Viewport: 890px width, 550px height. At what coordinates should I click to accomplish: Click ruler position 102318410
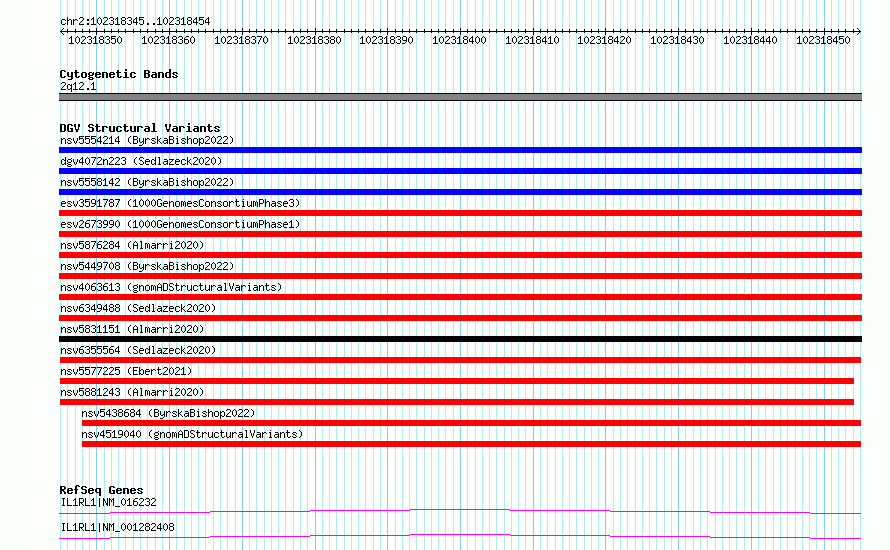532,40
